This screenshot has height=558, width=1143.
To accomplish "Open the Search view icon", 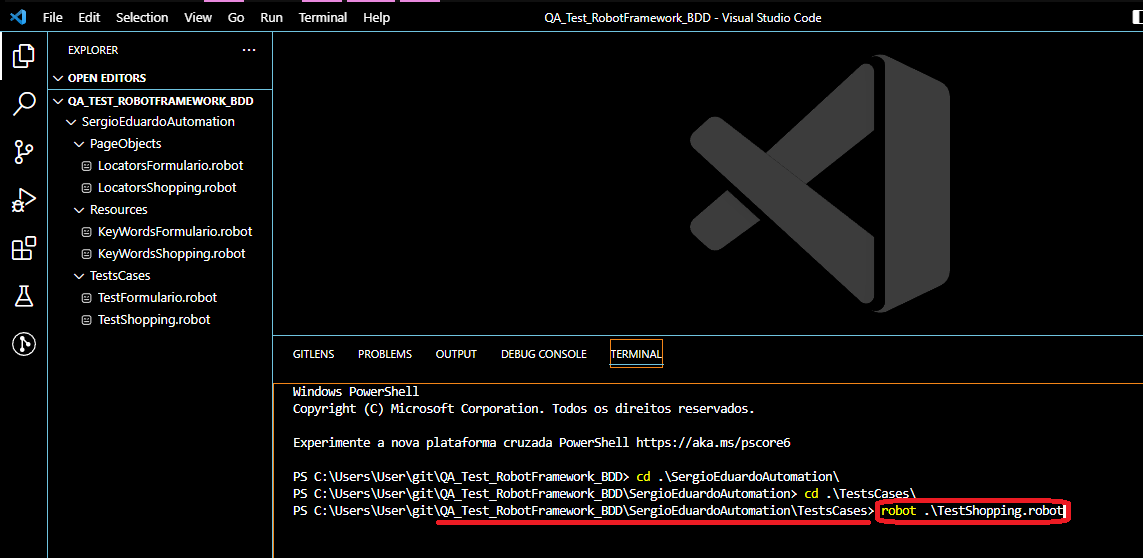I will pos(24,104).
